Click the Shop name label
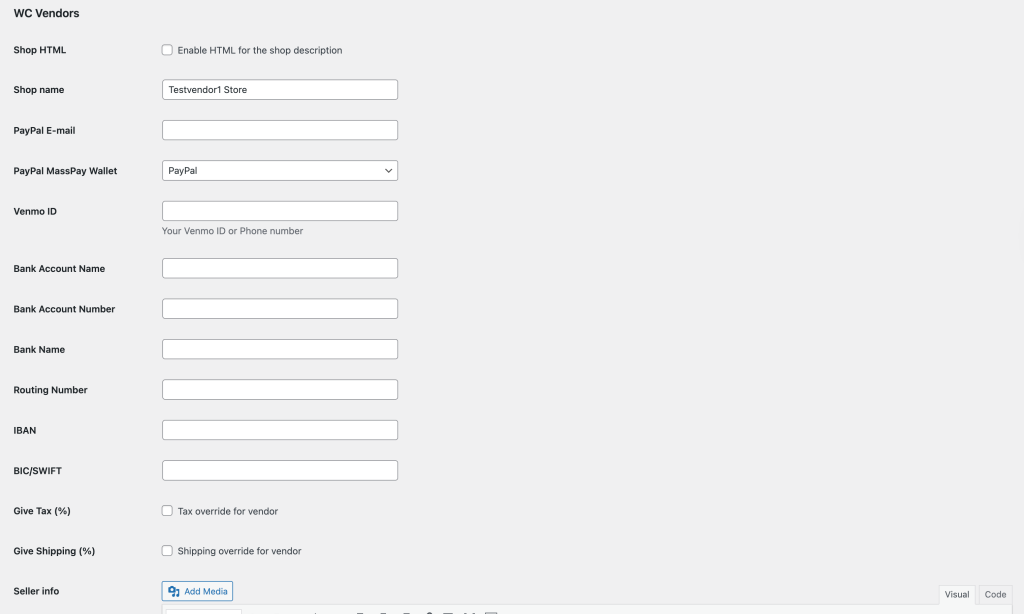This screenshot has width=1024, height=614. pyautogui.click(x=39, y=90)
